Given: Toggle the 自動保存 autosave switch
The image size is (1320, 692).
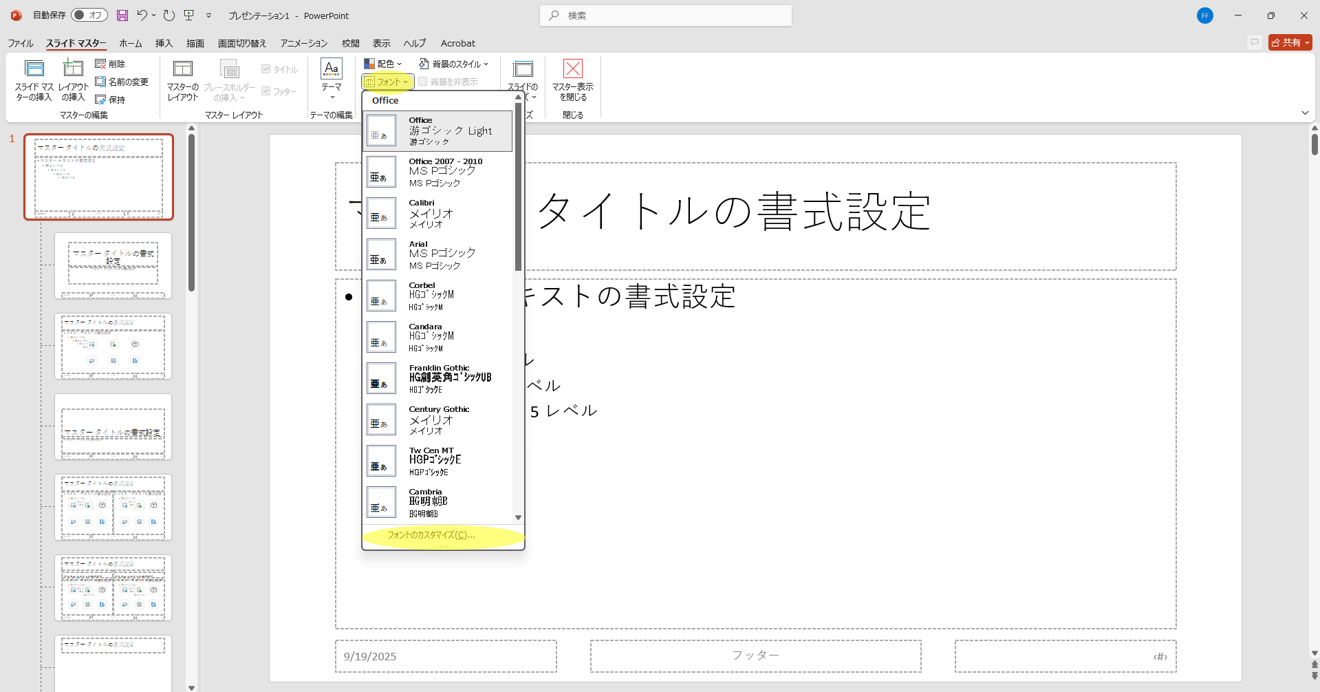Looking at the screenshot, I should coord(89,16).
